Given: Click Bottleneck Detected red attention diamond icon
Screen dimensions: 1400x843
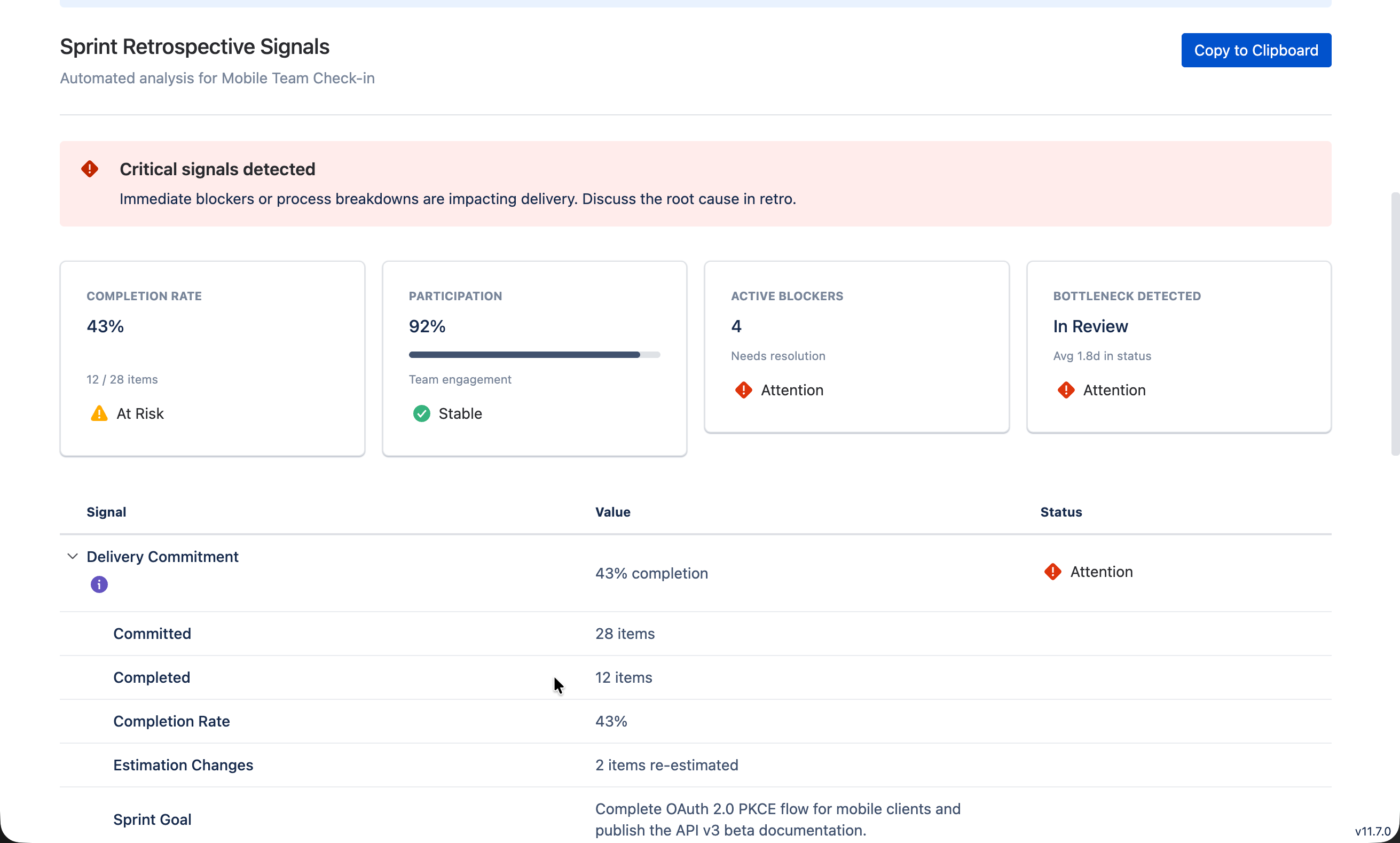Looking at the screenshot, I should pos(1066,391).
